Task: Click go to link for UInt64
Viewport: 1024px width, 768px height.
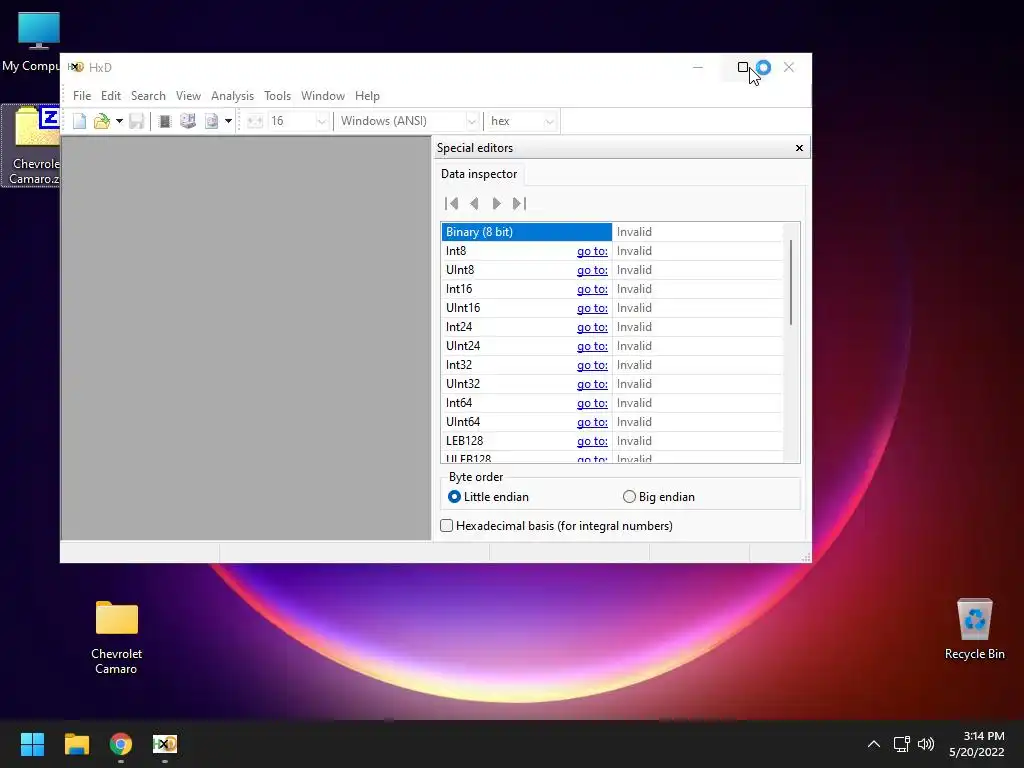Action: [592, 422]
